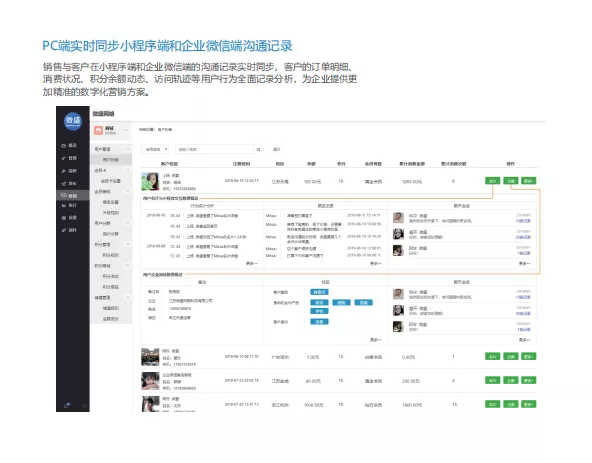
Task: Click green 更多 button in the 江苏无锡 row
Action: (528, 181)
